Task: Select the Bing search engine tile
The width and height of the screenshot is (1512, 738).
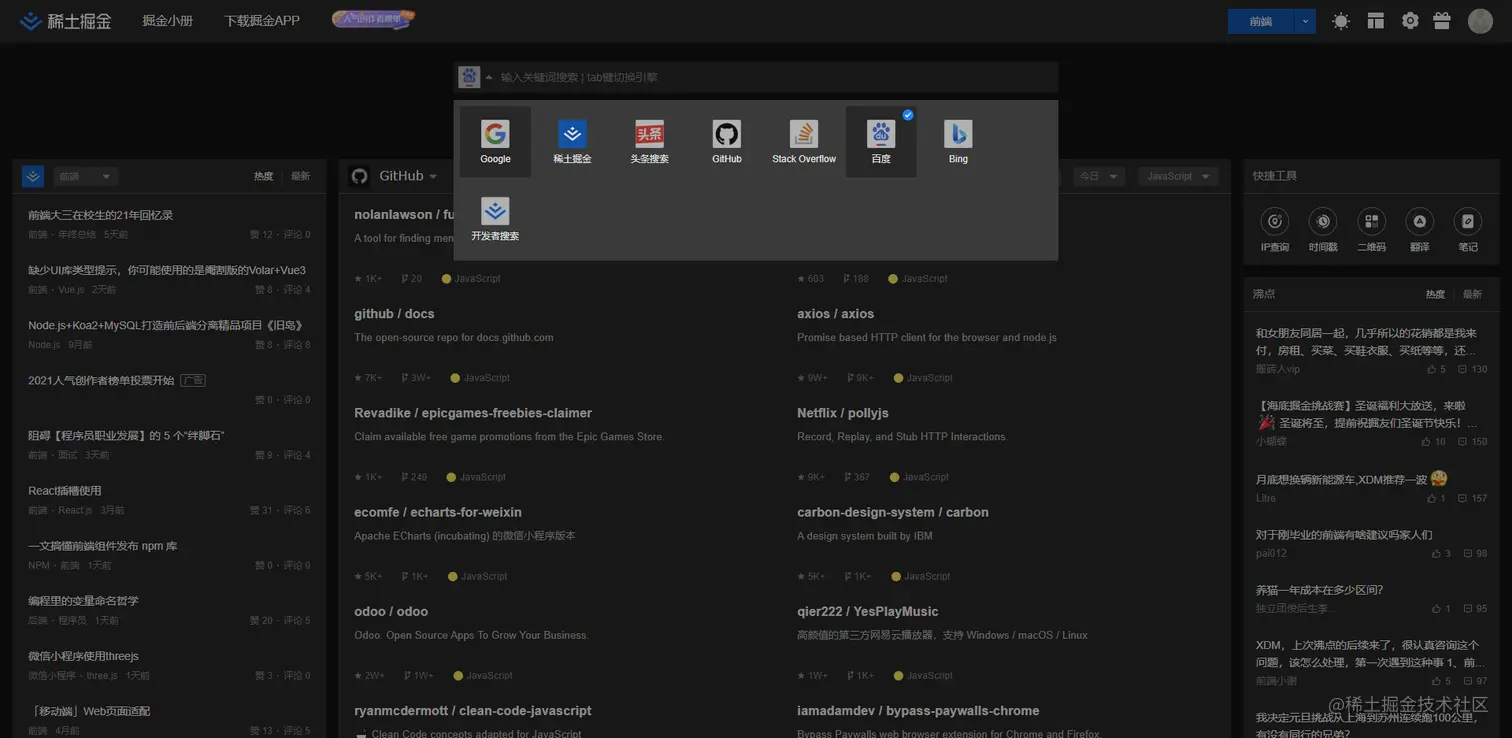Action: tap(958, 142)
